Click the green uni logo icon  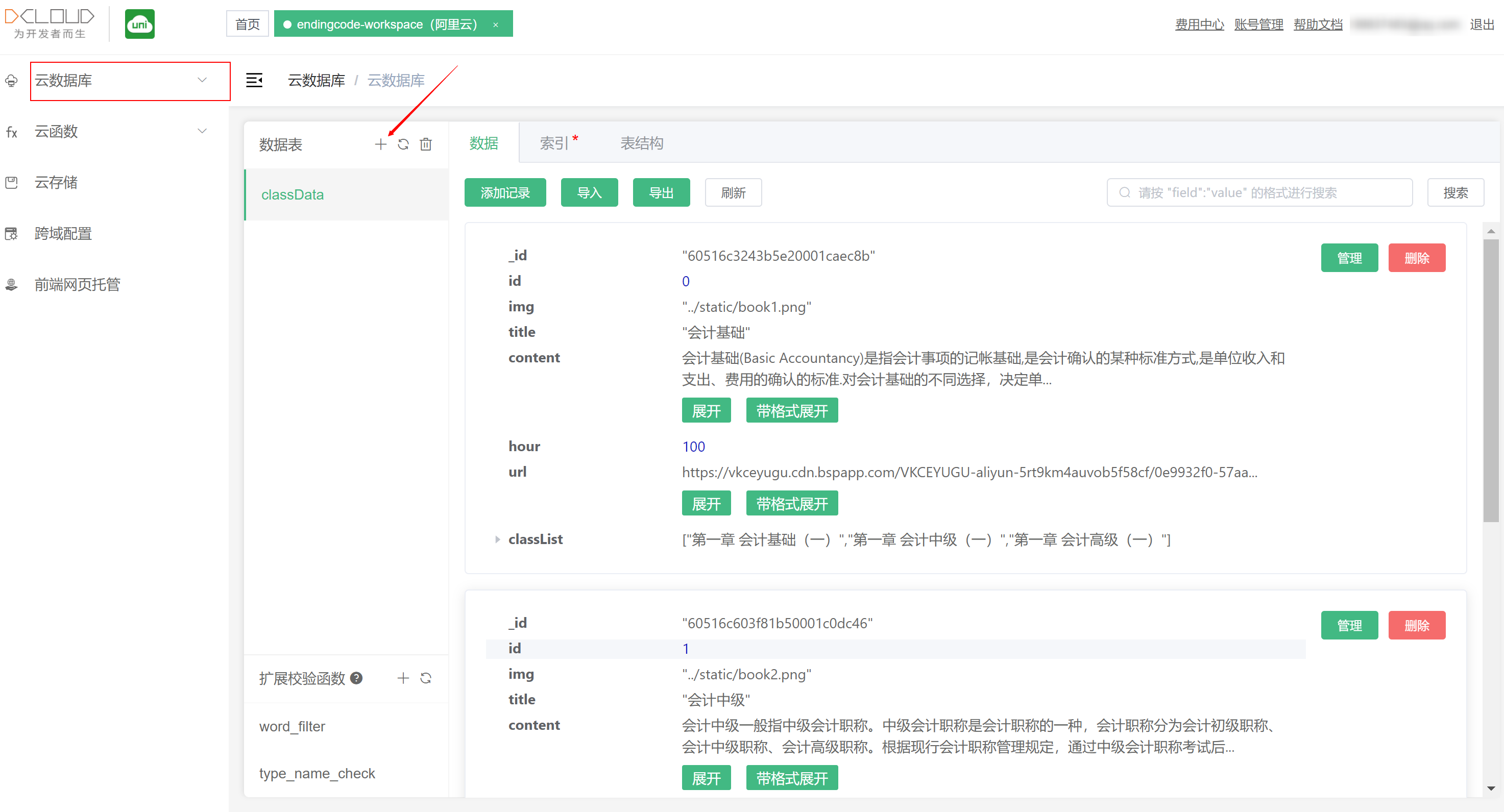pos(139,23)
